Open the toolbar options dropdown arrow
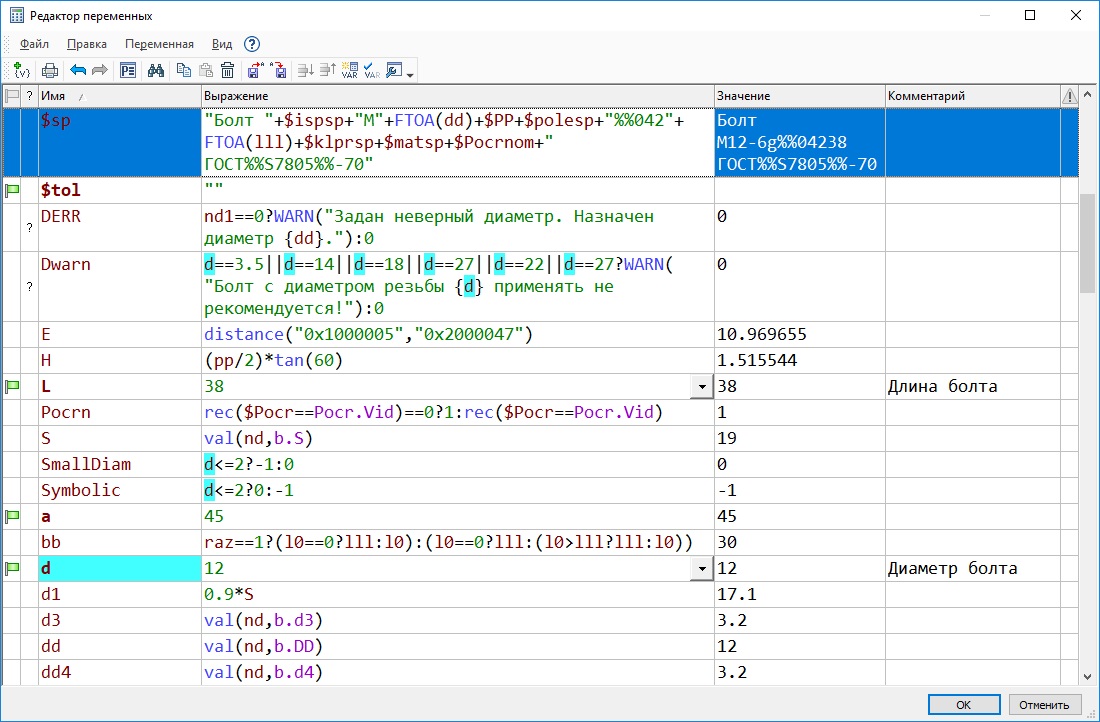 (410, 74)
